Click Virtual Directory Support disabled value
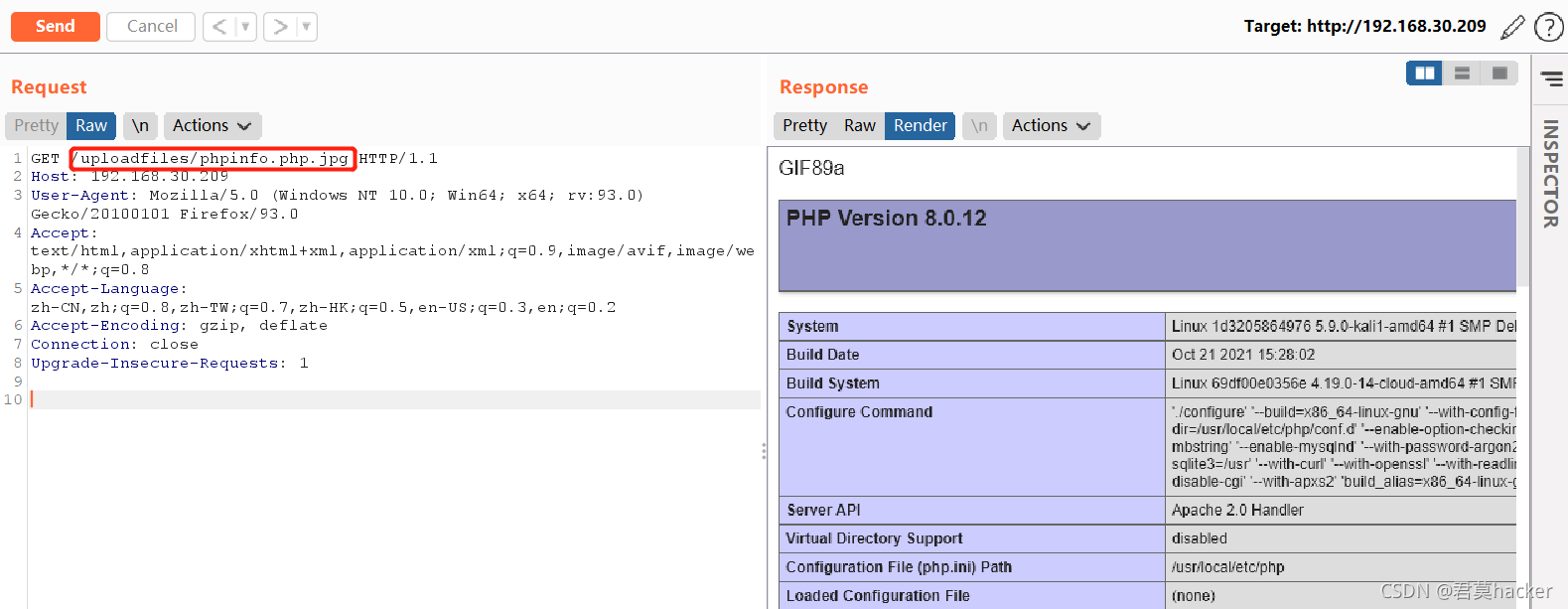This screenshot has height=609, width=1568. click(x=1200, y=538)
